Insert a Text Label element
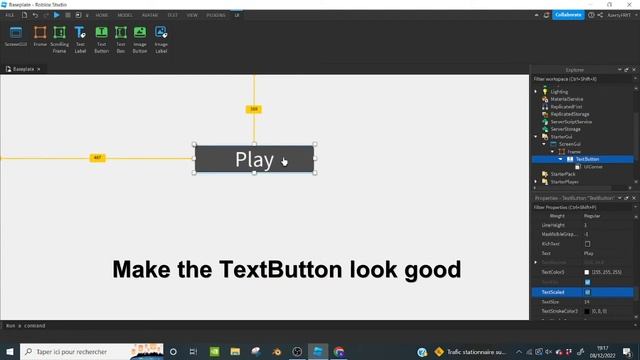This screenshot has height=360, width=640. pyautogui.click(x=80, y=40)
